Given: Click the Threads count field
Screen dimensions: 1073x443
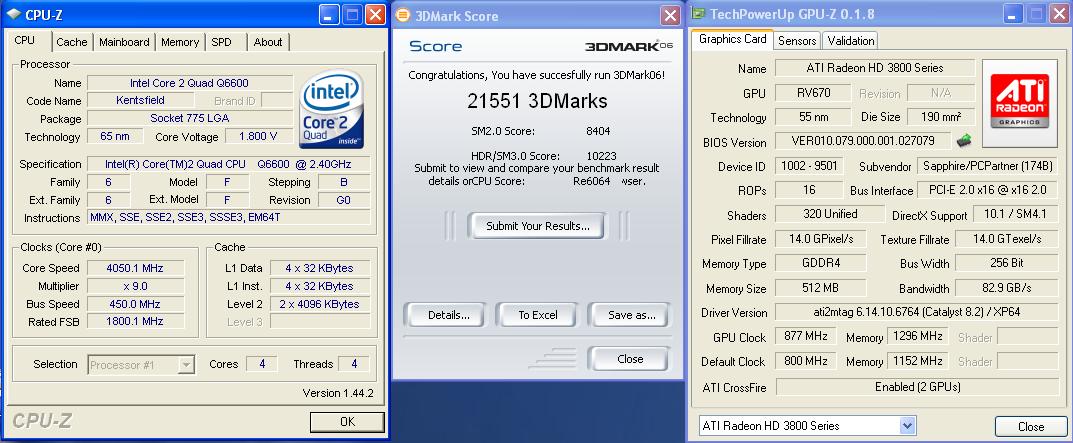Looking at the screenshot, I should coord(354,364).
